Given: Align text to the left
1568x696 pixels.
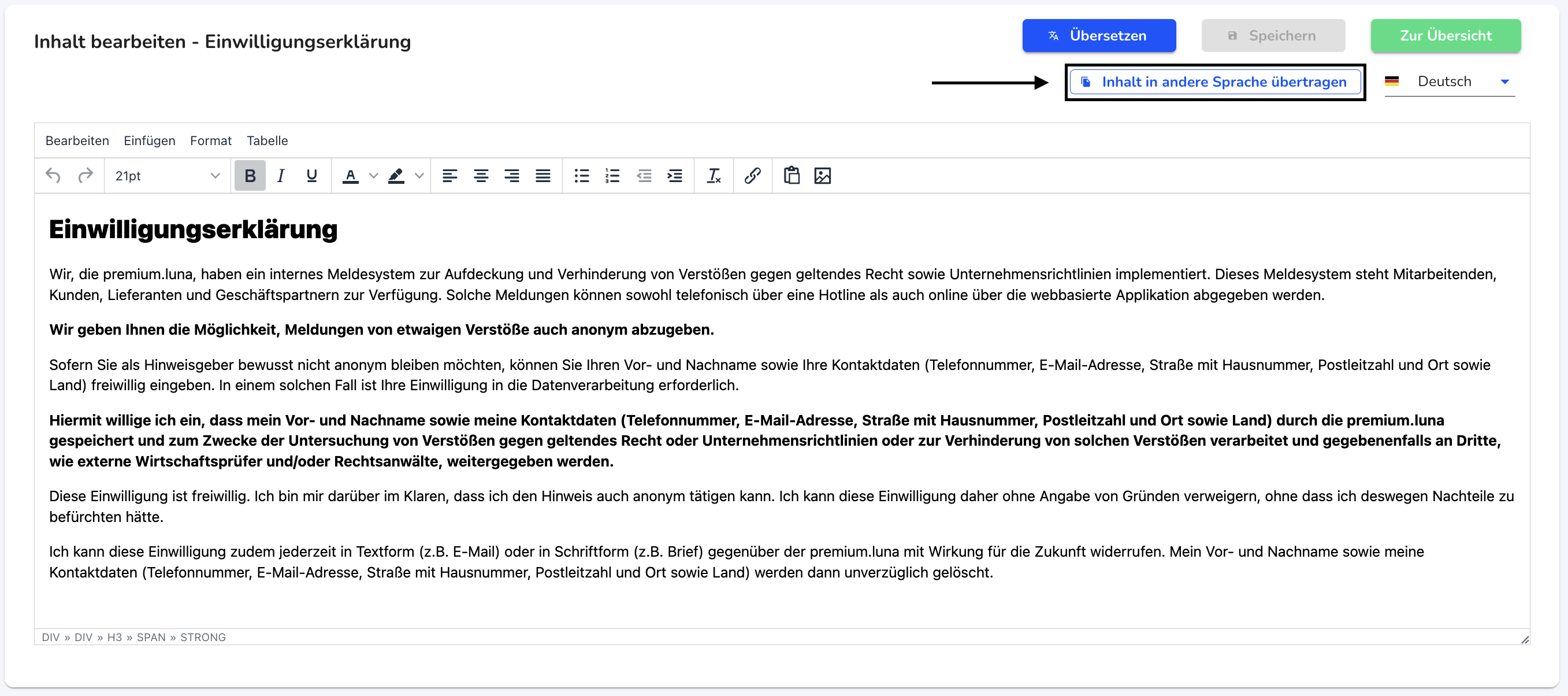Looking at the screenshot, I should pos(449,175).
